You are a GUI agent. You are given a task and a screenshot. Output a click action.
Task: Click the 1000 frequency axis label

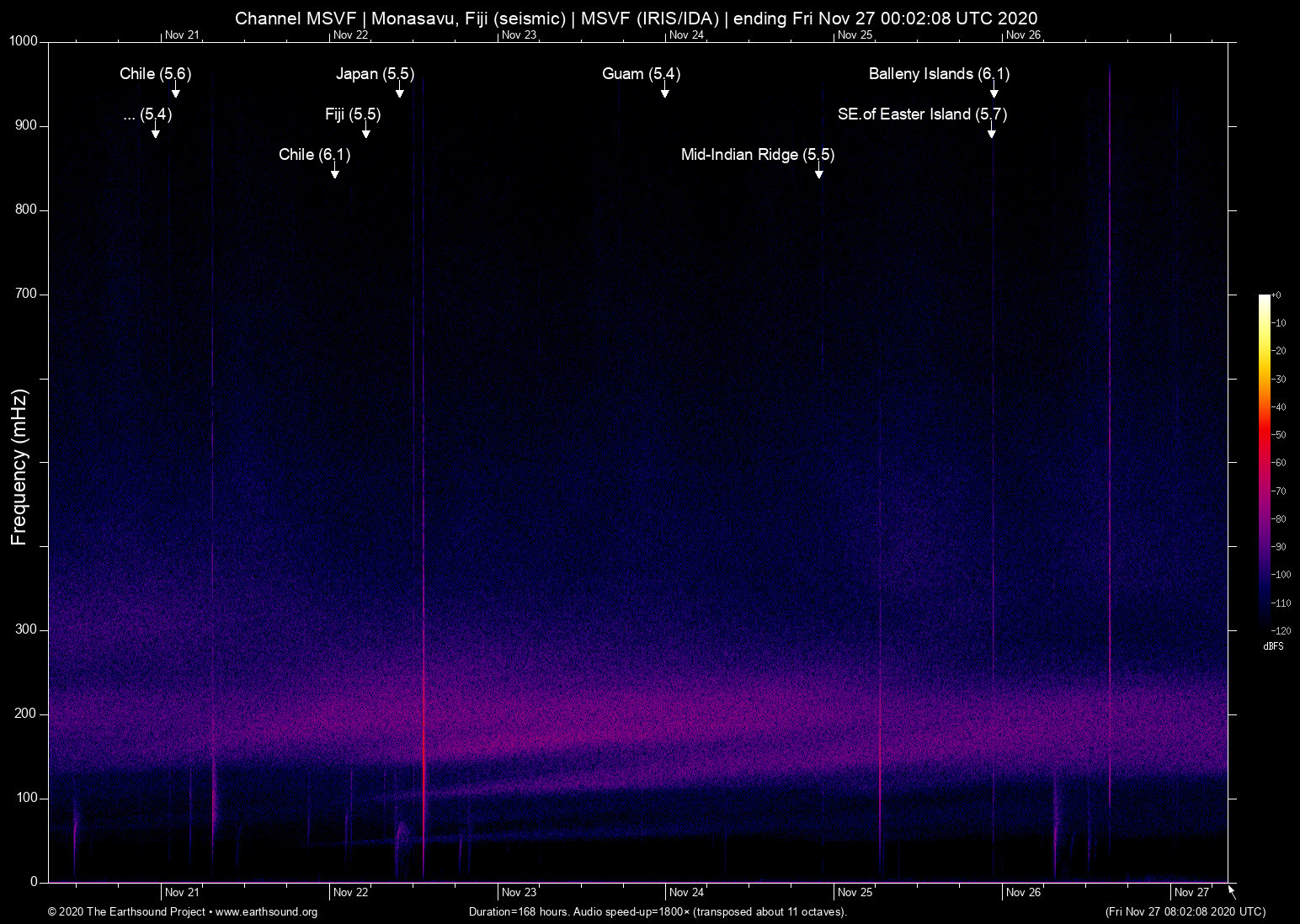click(23, 41)
